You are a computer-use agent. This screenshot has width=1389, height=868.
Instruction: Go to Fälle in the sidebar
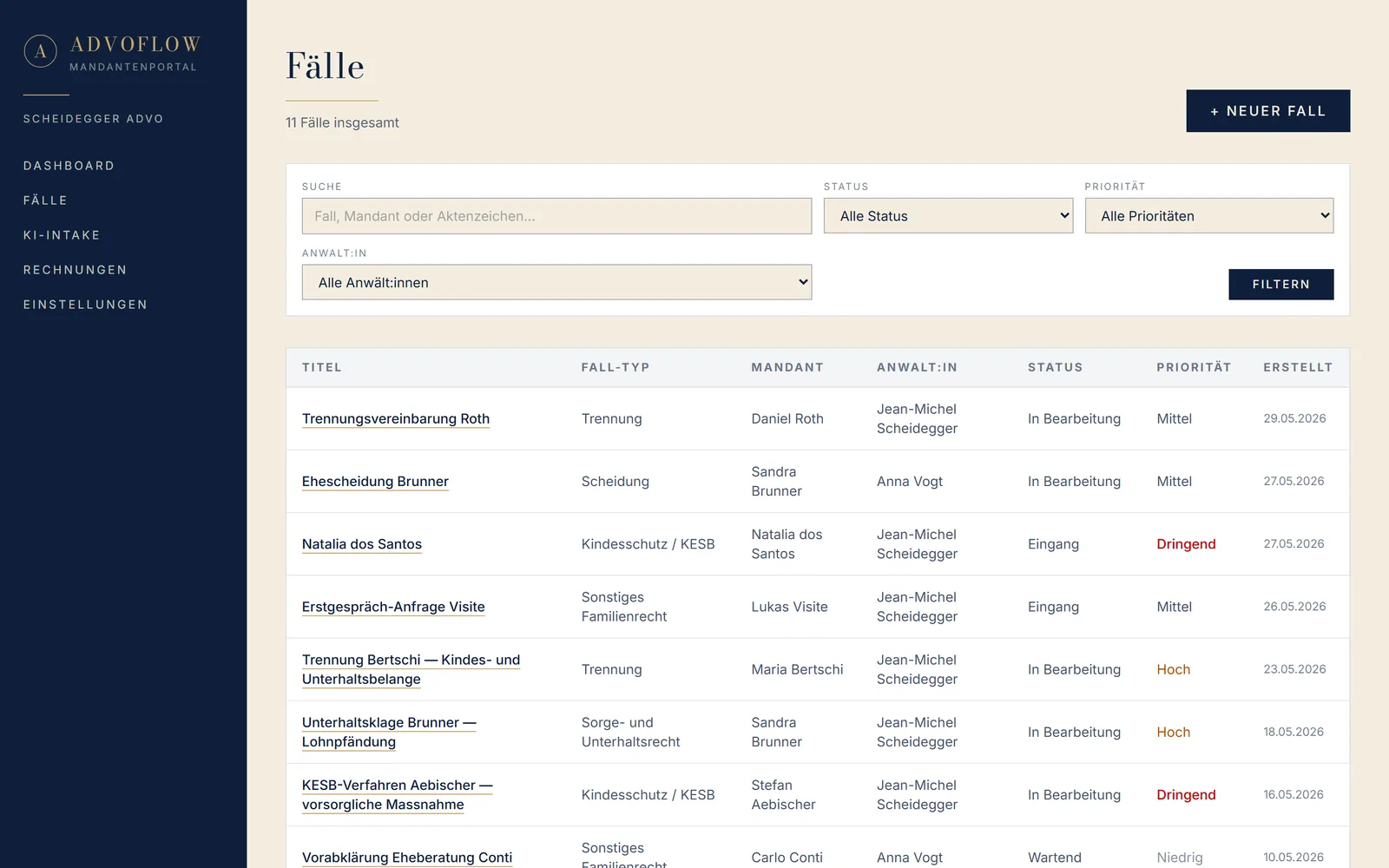click(x=45, y=201)
